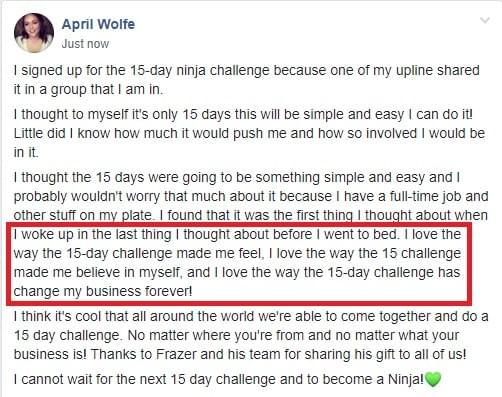Screen dimensions: 502x397
Task: Click the highlighted text 'change my business forever!'
Action: click(103, 291)
